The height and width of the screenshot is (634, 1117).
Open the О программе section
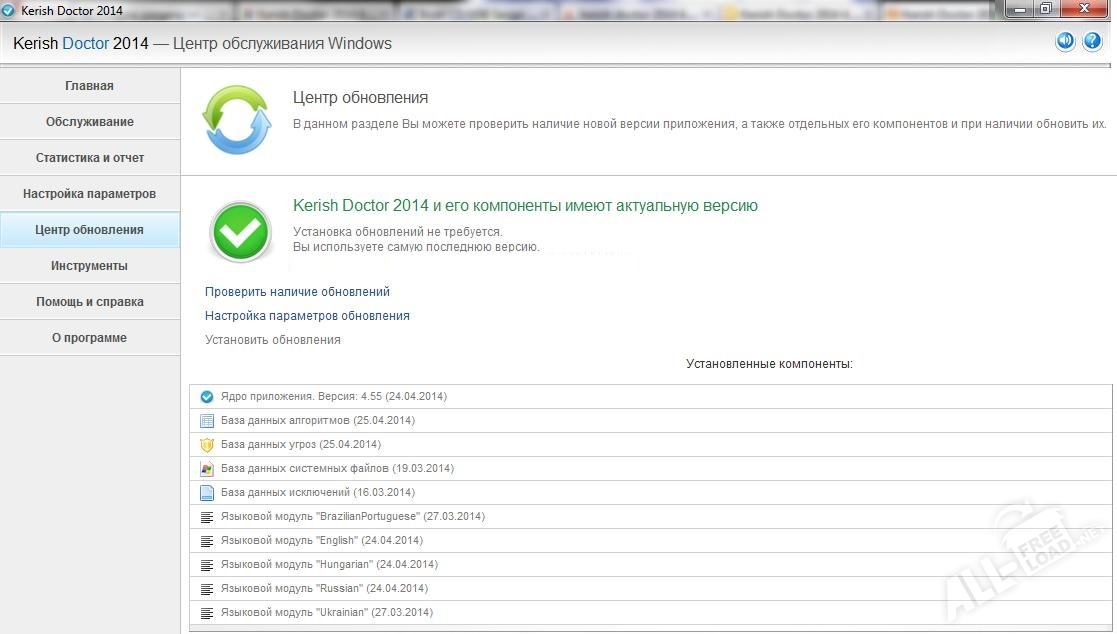[90, 338]
